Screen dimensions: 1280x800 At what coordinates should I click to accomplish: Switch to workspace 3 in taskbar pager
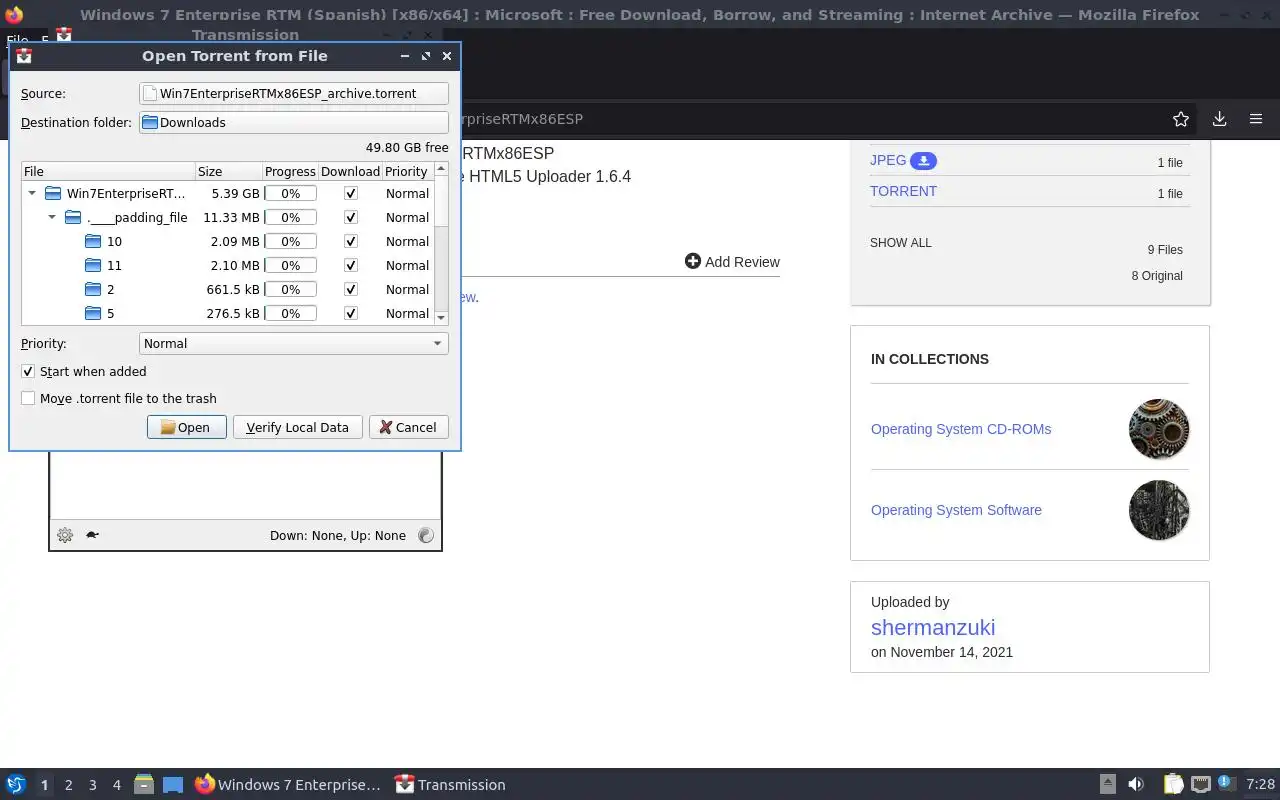(92, 785)
